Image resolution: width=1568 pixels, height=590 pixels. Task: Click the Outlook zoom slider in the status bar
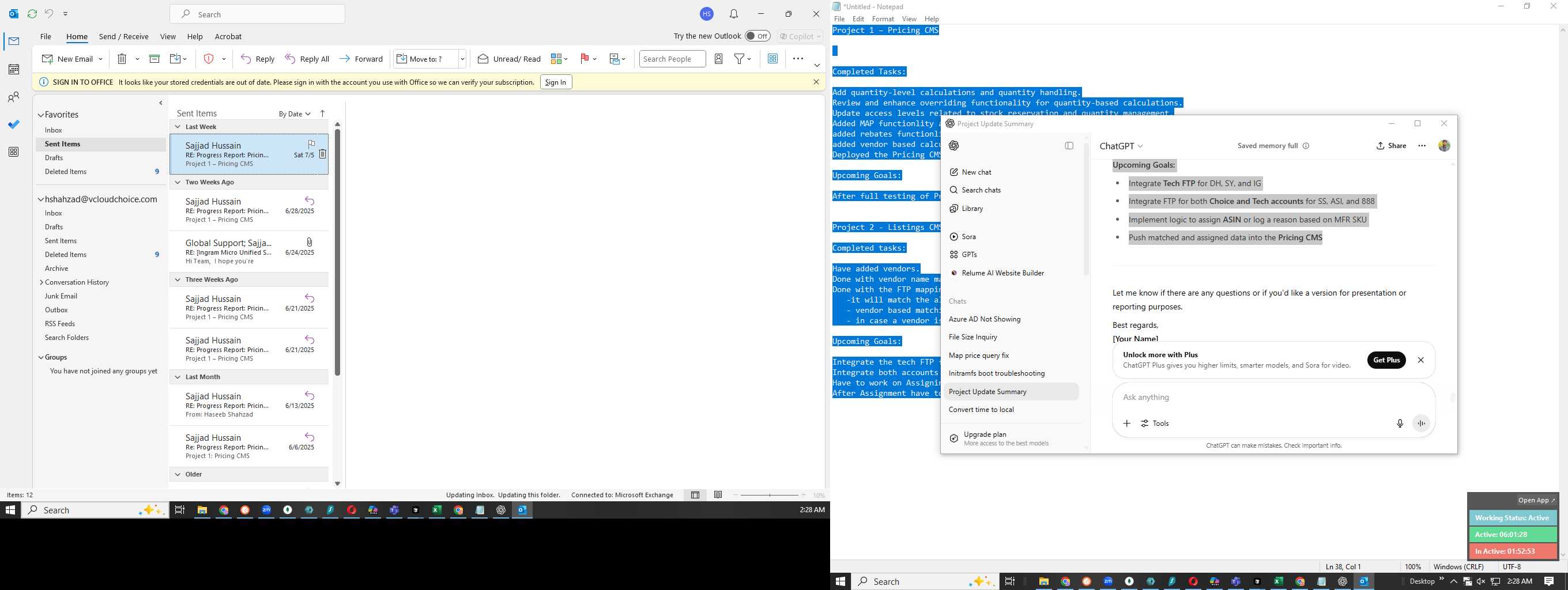770,495
